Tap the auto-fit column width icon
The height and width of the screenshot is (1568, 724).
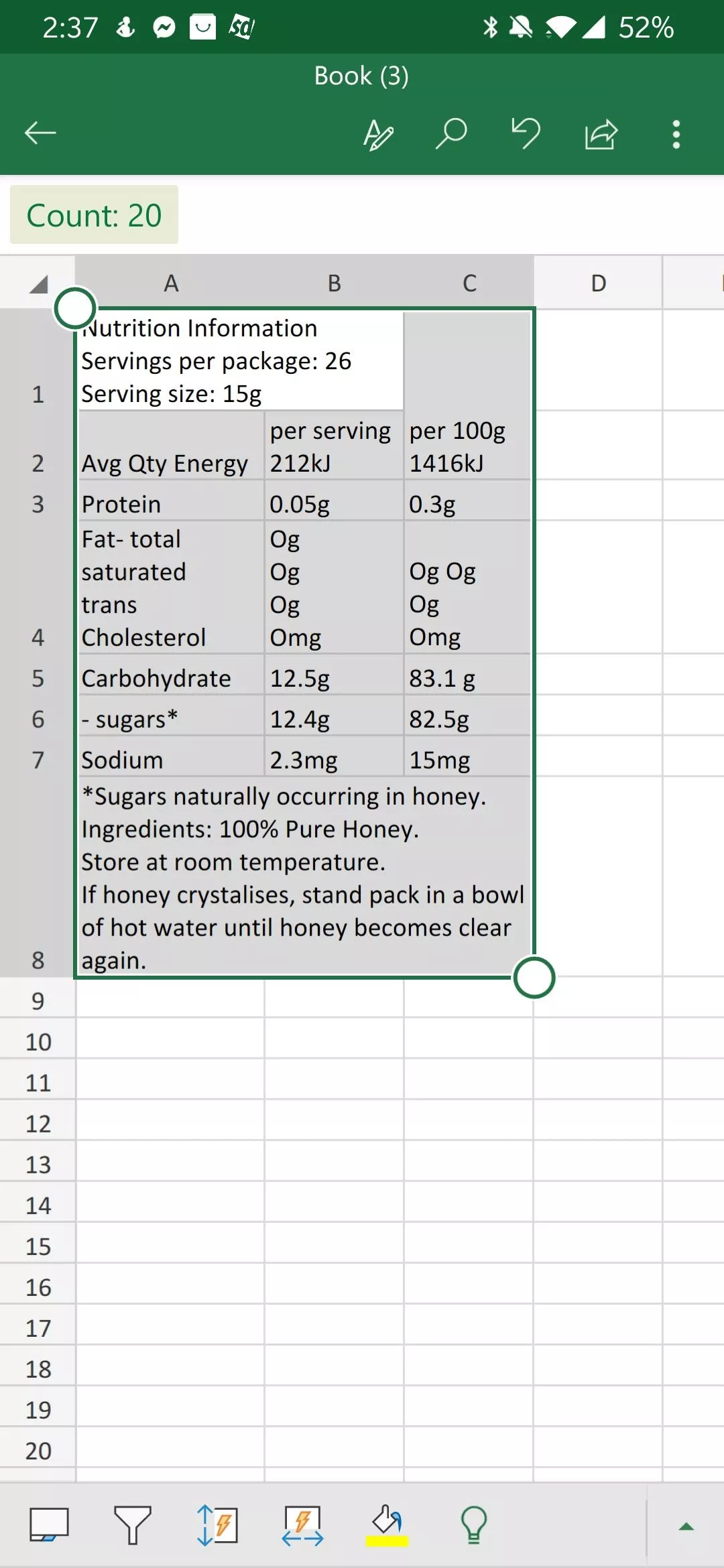click(302, 1525)
